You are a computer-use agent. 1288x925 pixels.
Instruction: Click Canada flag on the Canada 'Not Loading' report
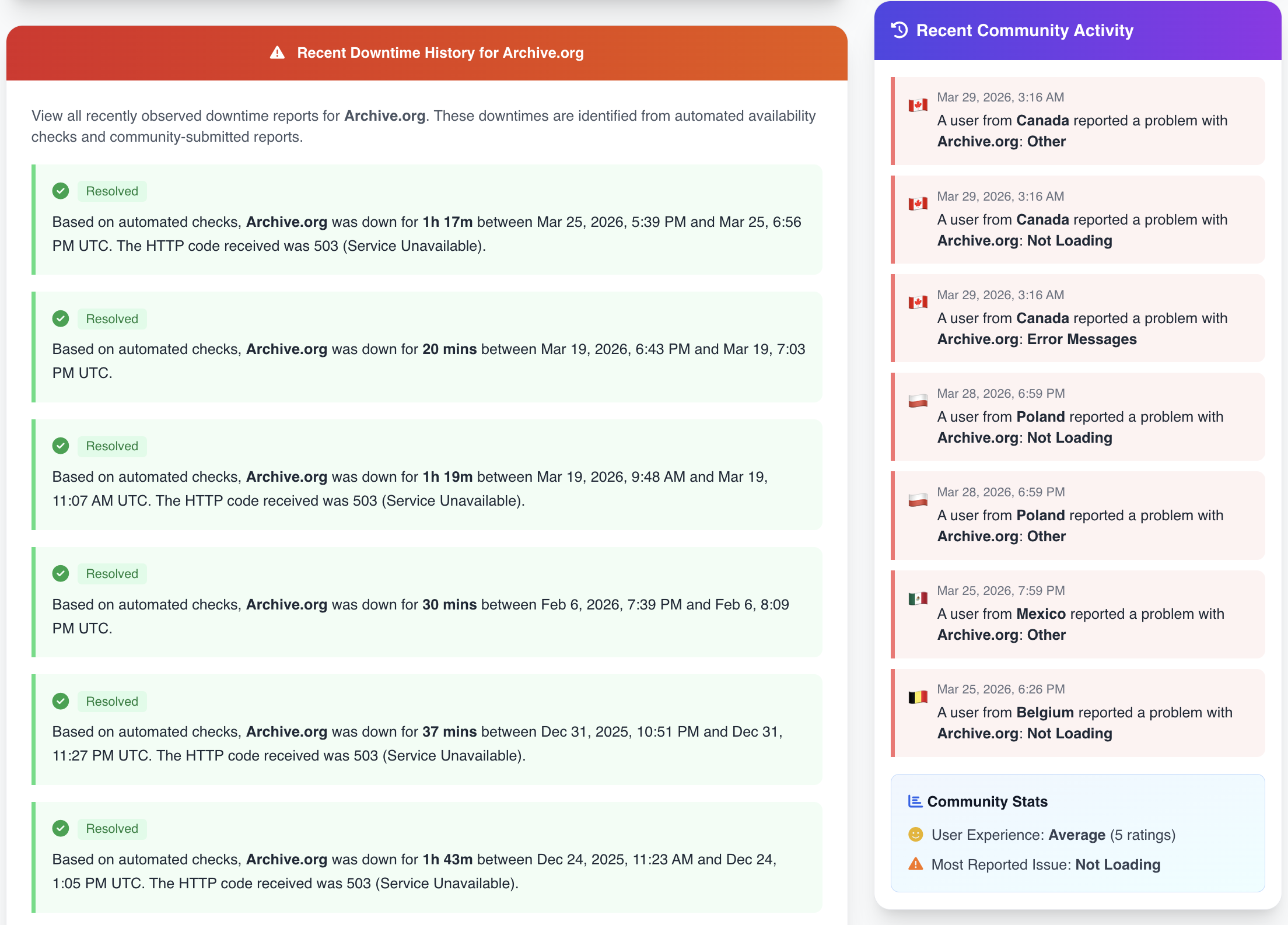(x=918, y=204)
